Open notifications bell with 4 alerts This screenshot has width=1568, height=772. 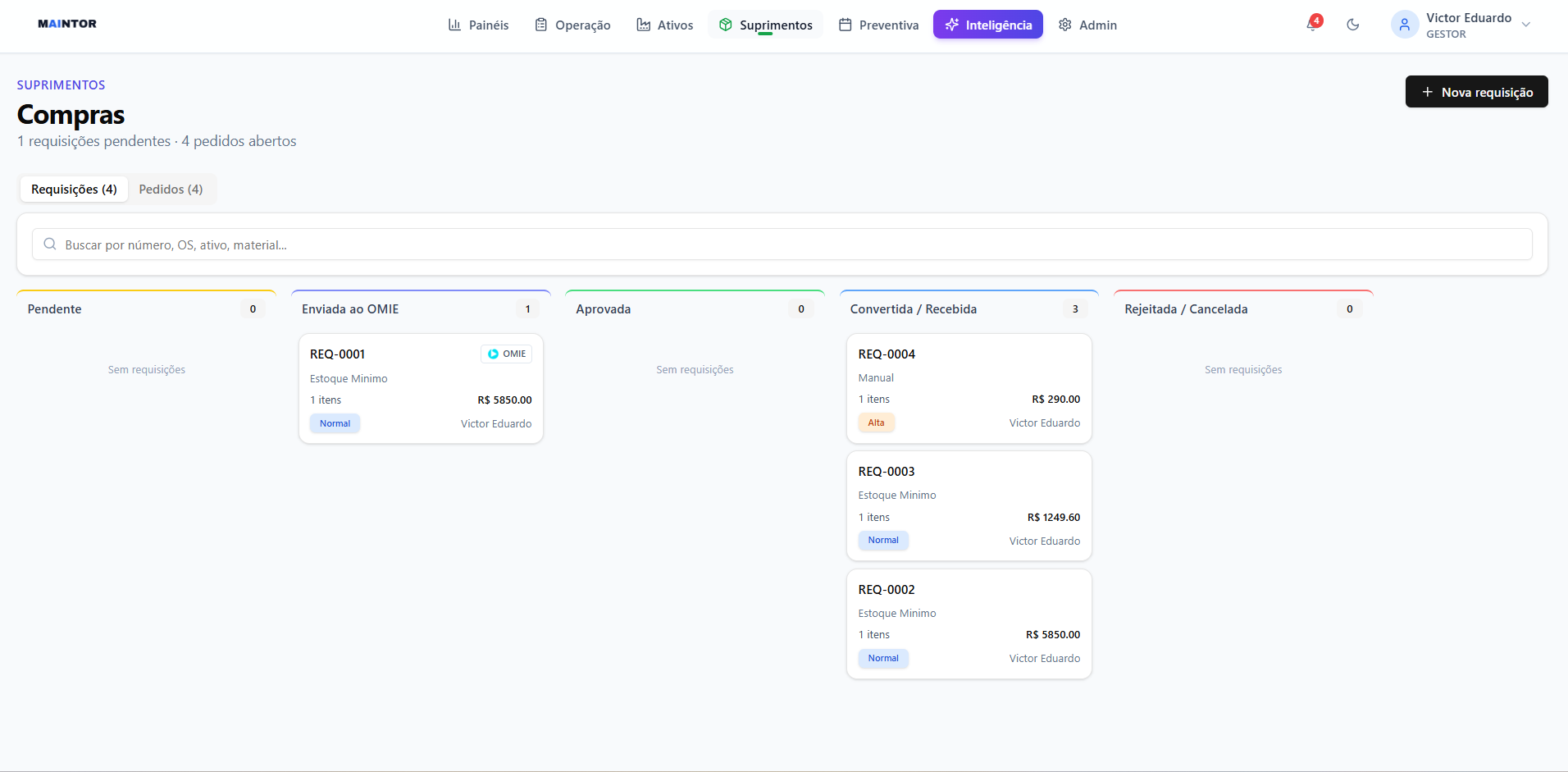1313,24
